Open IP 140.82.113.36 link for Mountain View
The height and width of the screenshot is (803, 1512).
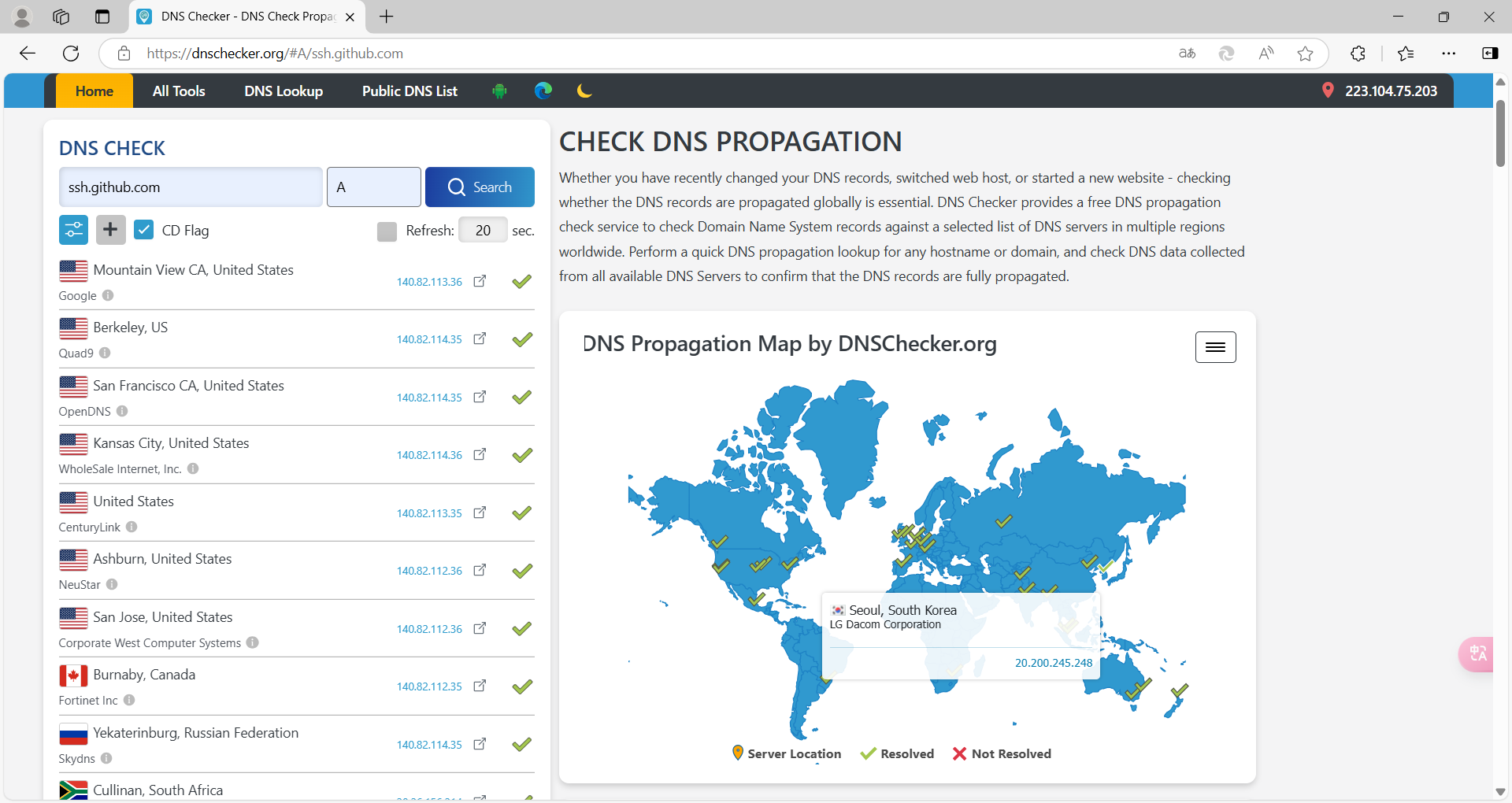pos(429,282)
